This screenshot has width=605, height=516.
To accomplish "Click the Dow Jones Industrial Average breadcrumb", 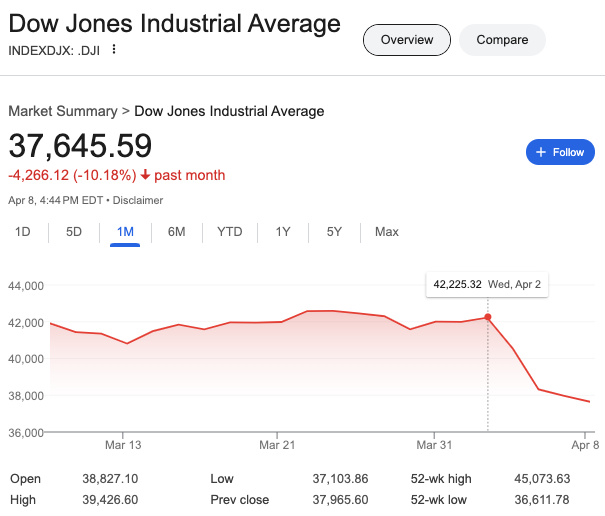I will 229,111.
